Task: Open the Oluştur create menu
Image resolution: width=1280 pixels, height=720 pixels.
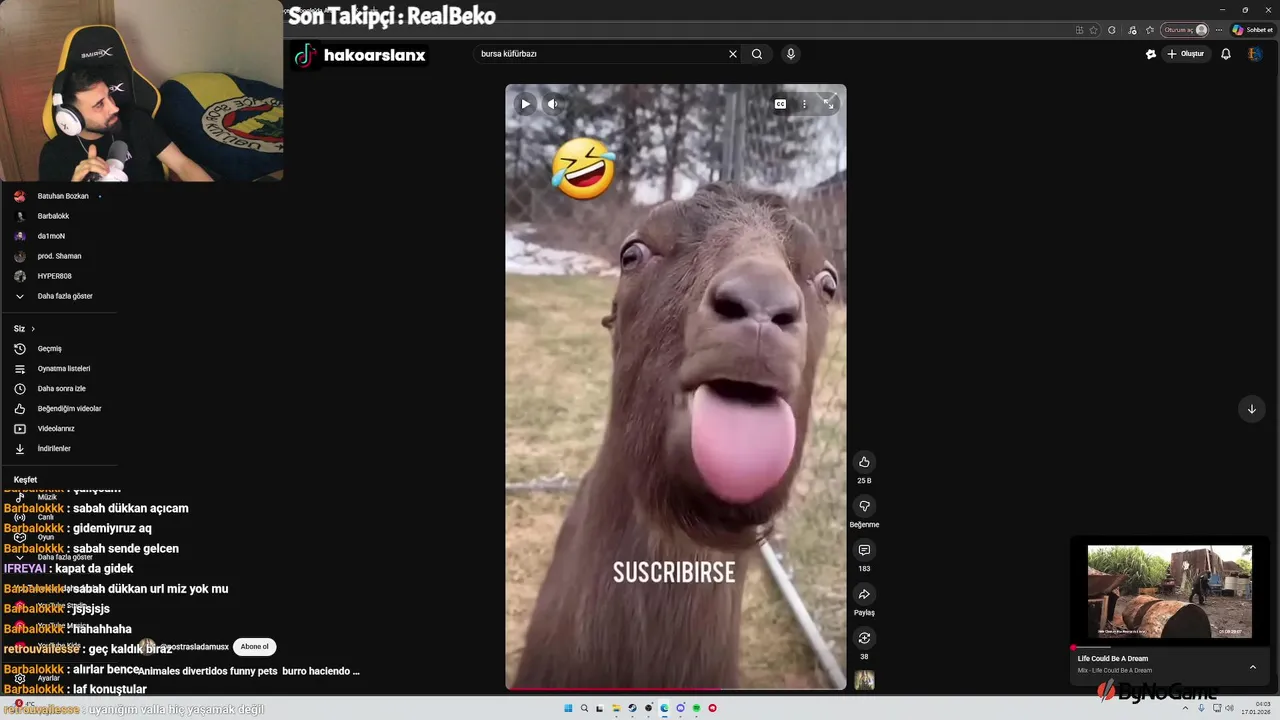Action: 1186,54
